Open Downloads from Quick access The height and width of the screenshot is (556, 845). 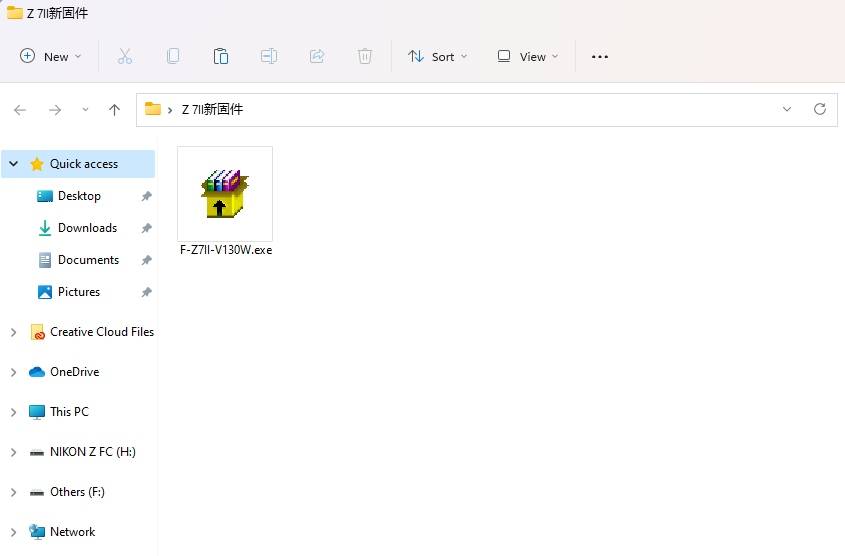coord(87,228)
